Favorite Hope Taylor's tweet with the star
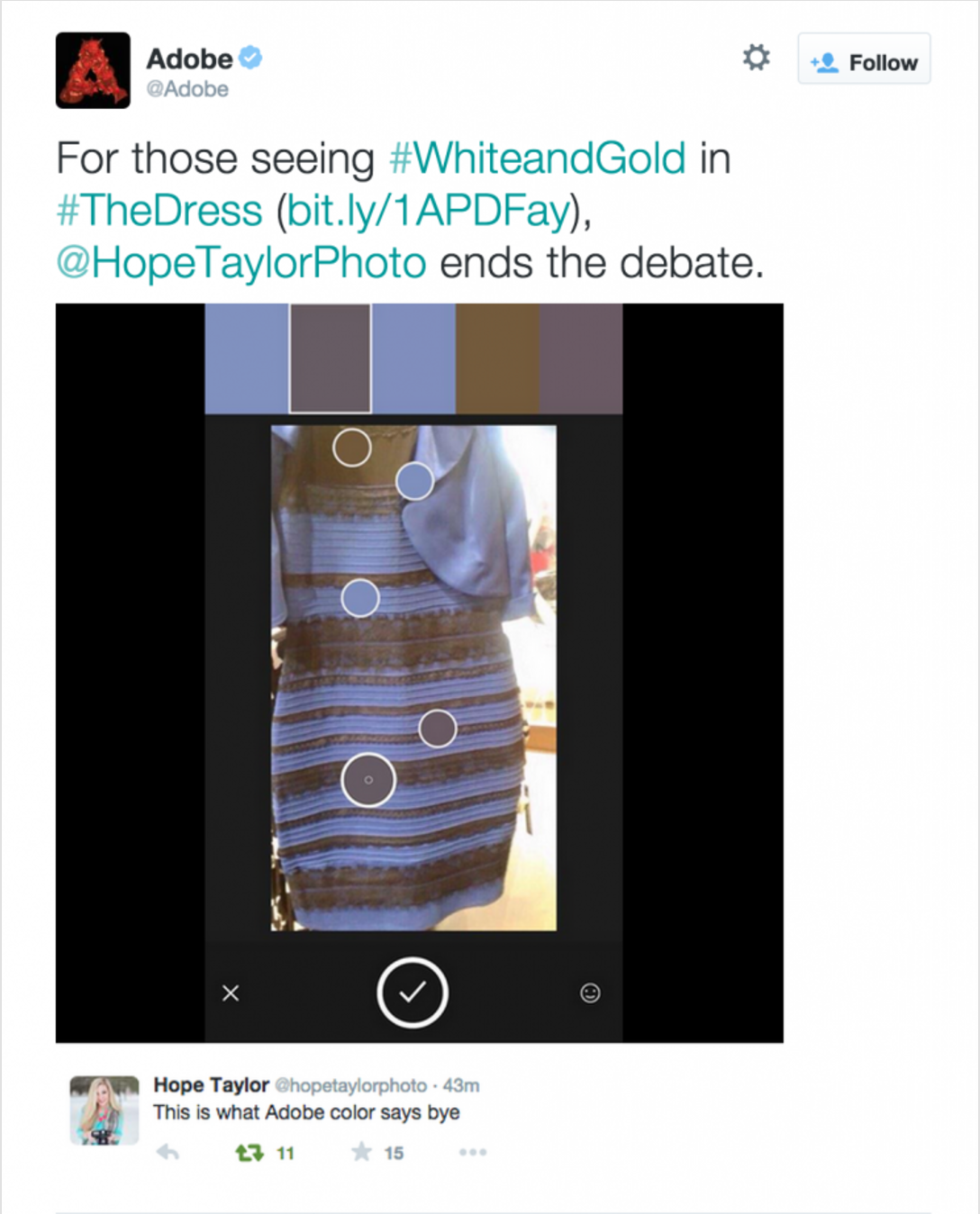Screen dimensions: 980x1214 [x=361, y=1152]
